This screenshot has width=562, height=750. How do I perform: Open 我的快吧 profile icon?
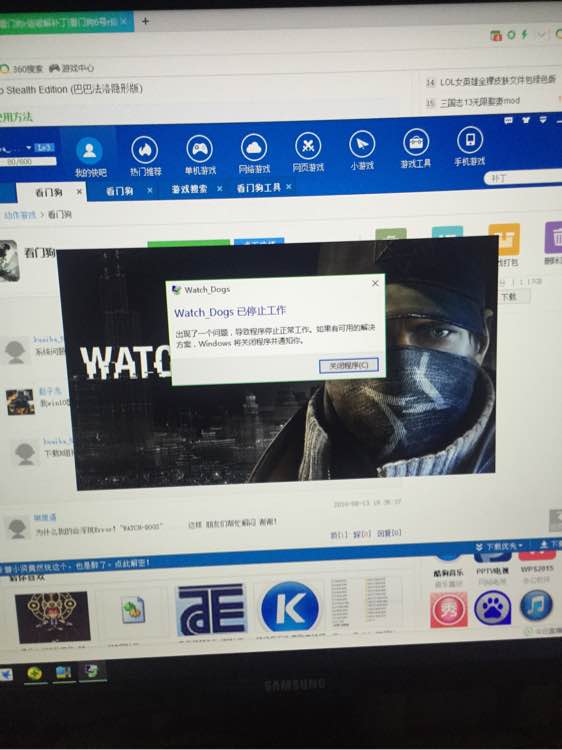(x=89, y=151)
